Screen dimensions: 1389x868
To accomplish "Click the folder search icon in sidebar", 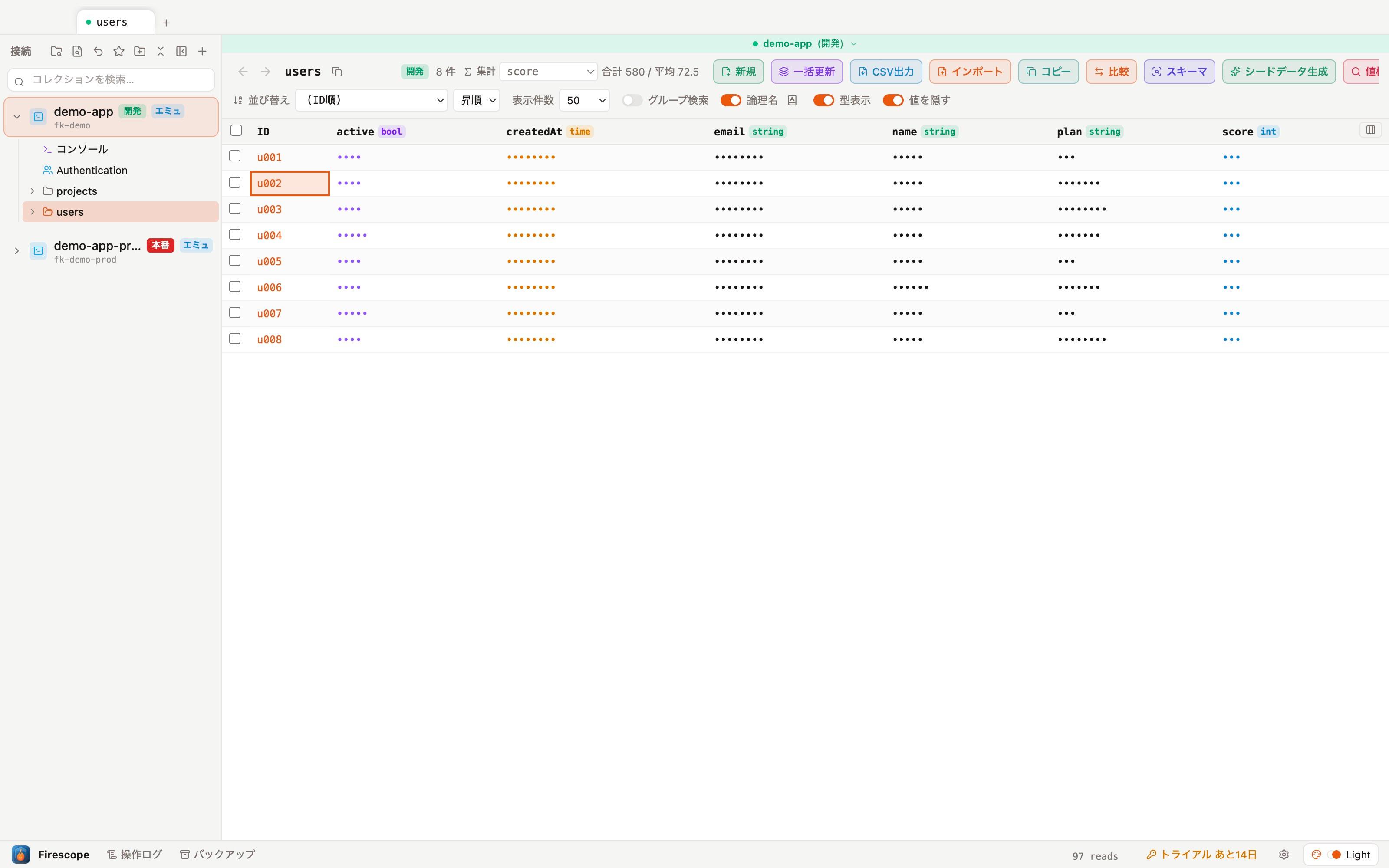I will coord(56,51).
